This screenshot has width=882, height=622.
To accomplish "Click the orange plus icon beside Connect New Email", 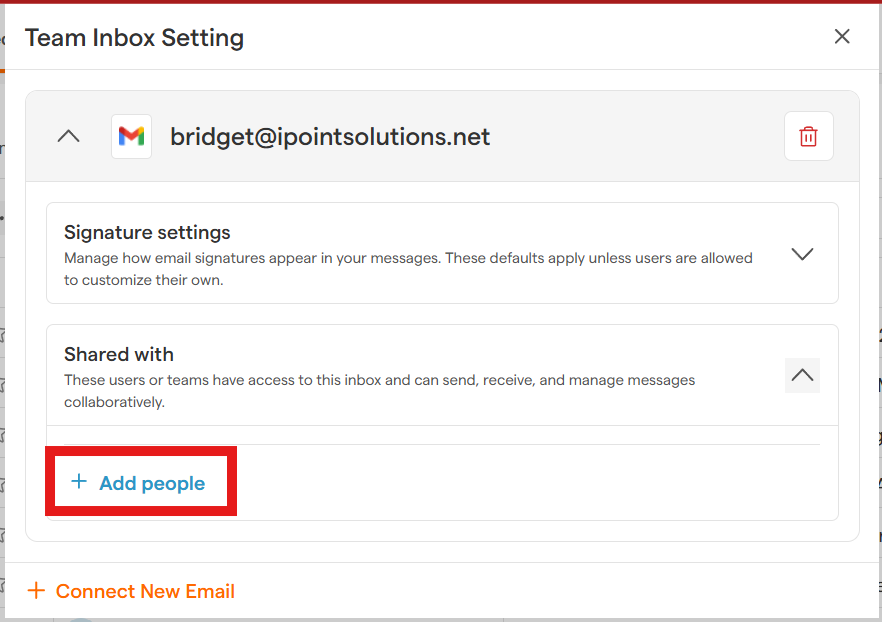I will 36,591.
